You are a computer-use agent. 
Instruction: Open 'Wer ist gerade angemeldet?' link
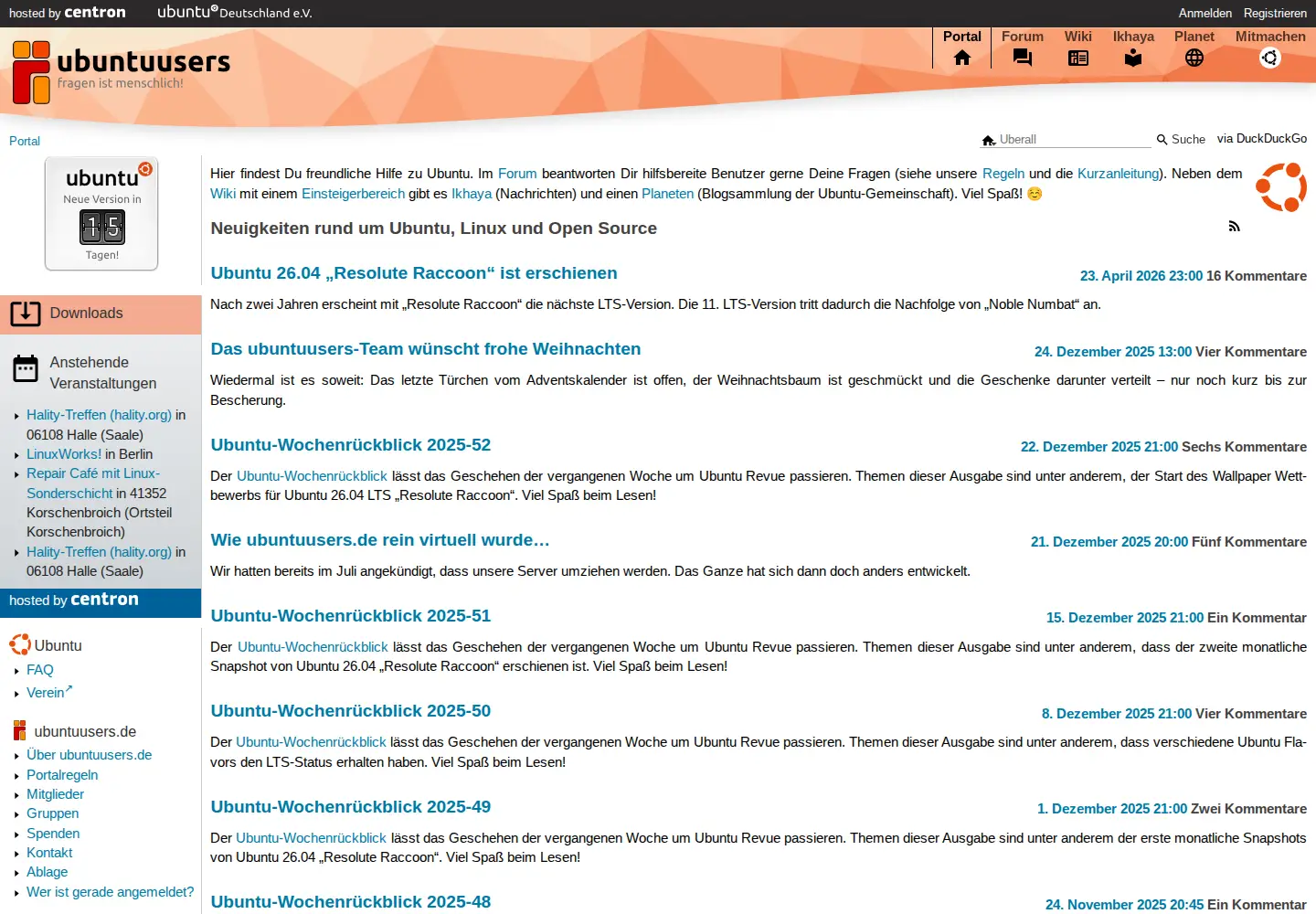[111, 892]
